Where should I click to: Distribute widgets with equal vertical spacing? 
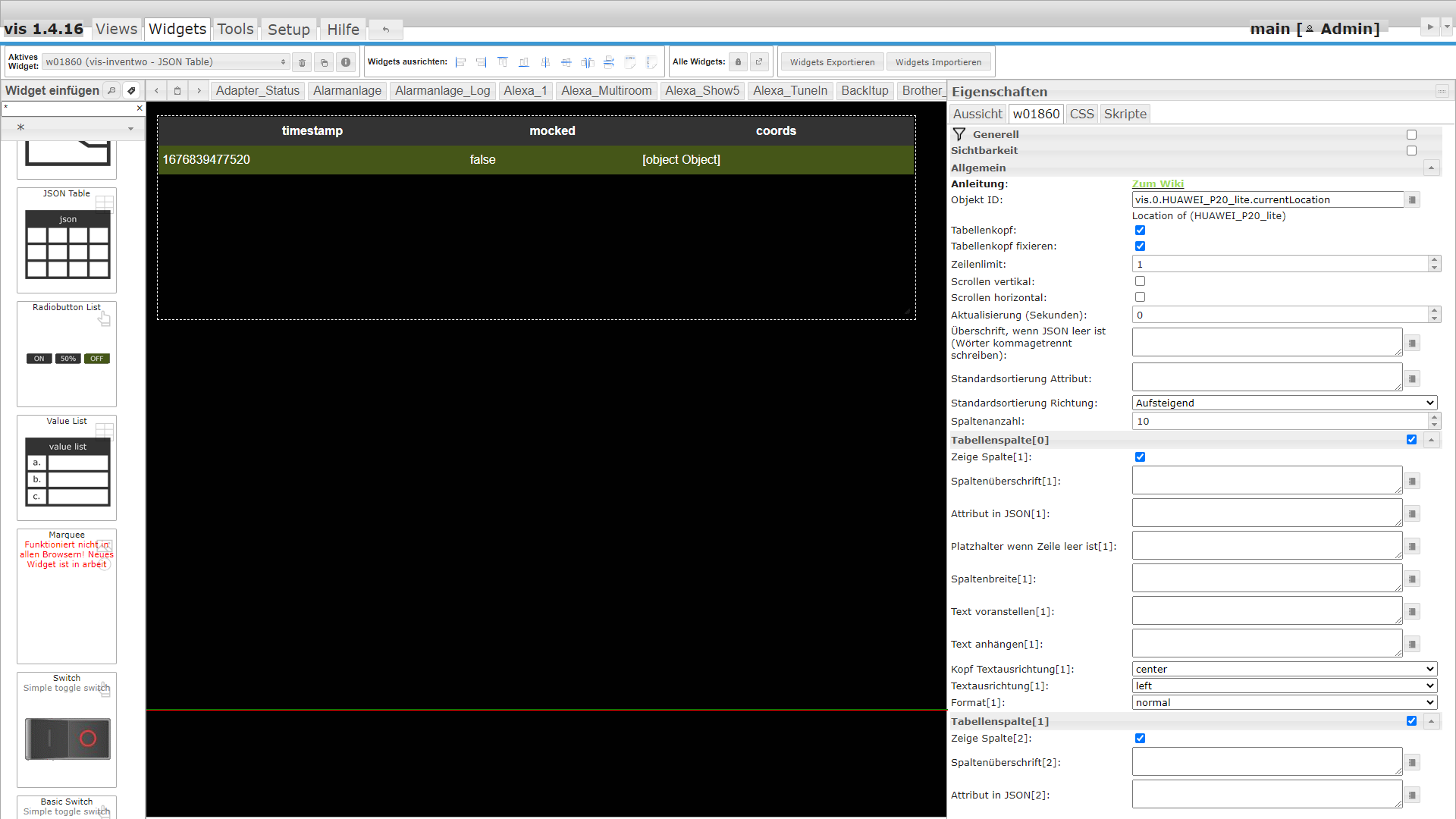(609, 62)
